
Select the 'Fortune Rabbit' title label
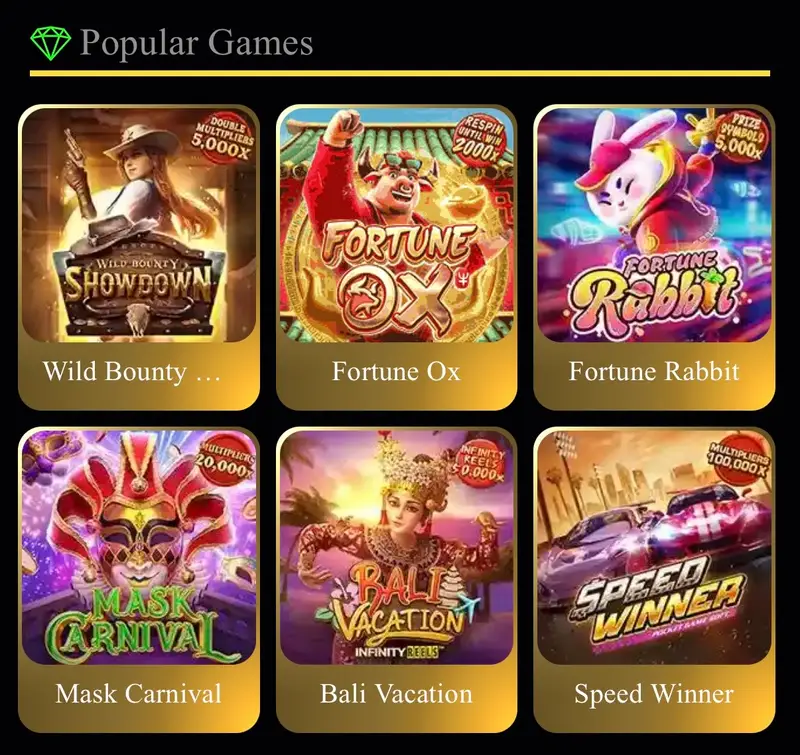coord(654,371)
